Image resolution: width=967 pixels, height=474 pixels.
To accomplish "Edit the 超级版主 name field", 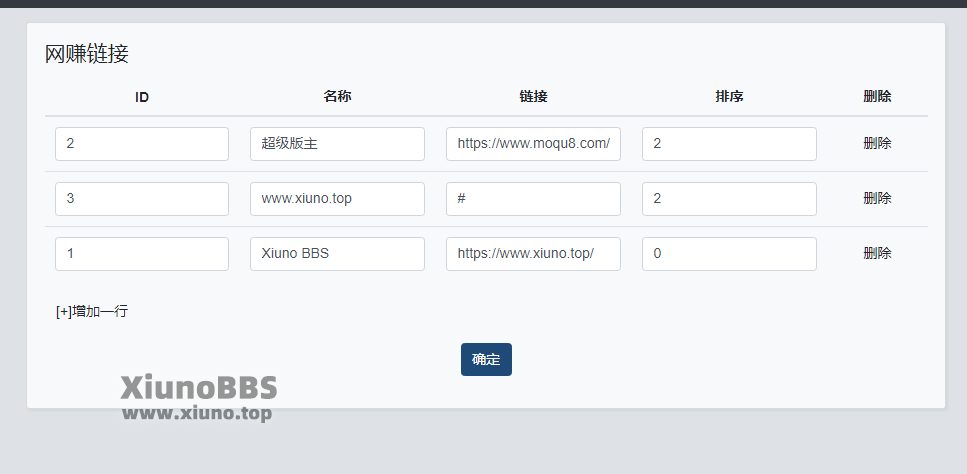I will pyautogui.click(x=337, y=144).
